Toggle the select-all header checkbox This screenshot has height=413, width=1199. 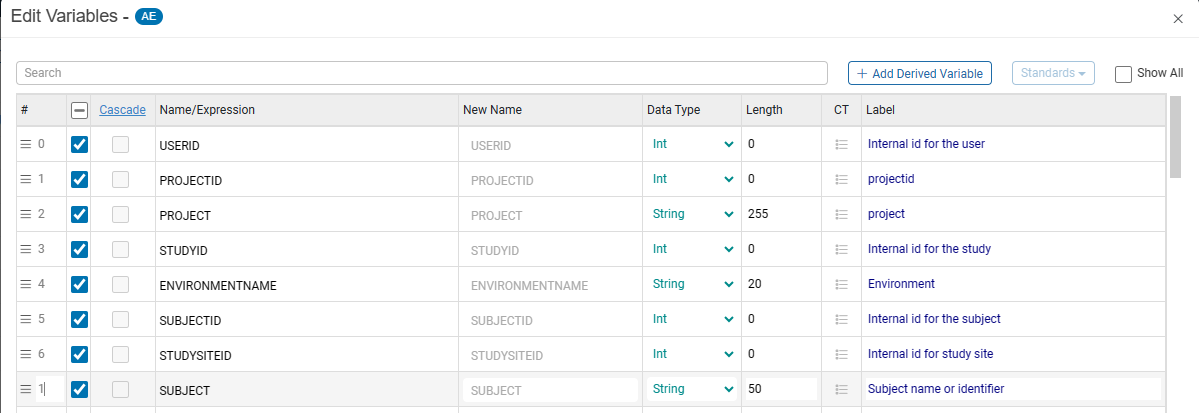[79, 110]
